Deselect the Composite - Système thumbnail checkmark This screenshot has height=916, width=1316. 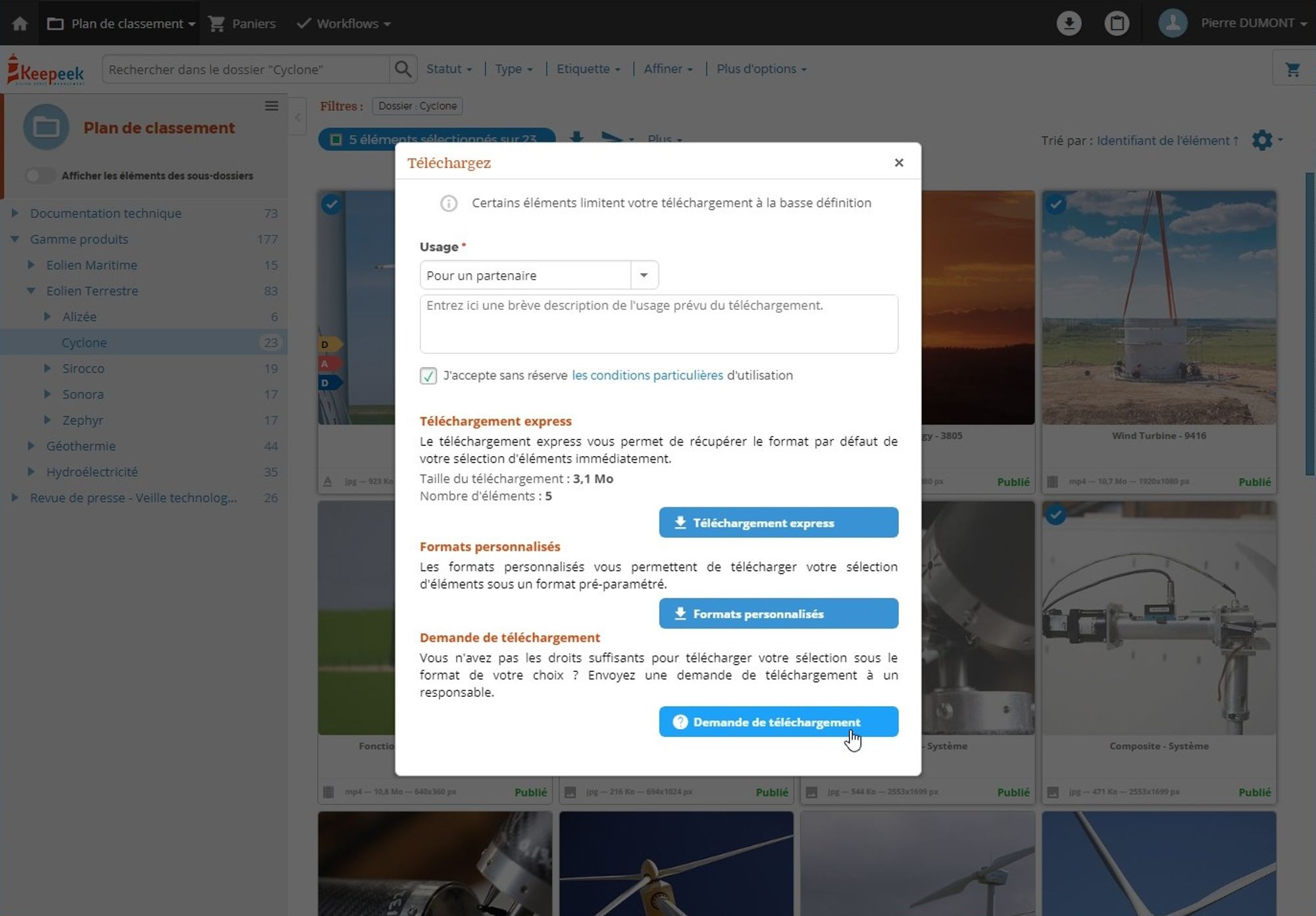click(x=1056, y=514)
